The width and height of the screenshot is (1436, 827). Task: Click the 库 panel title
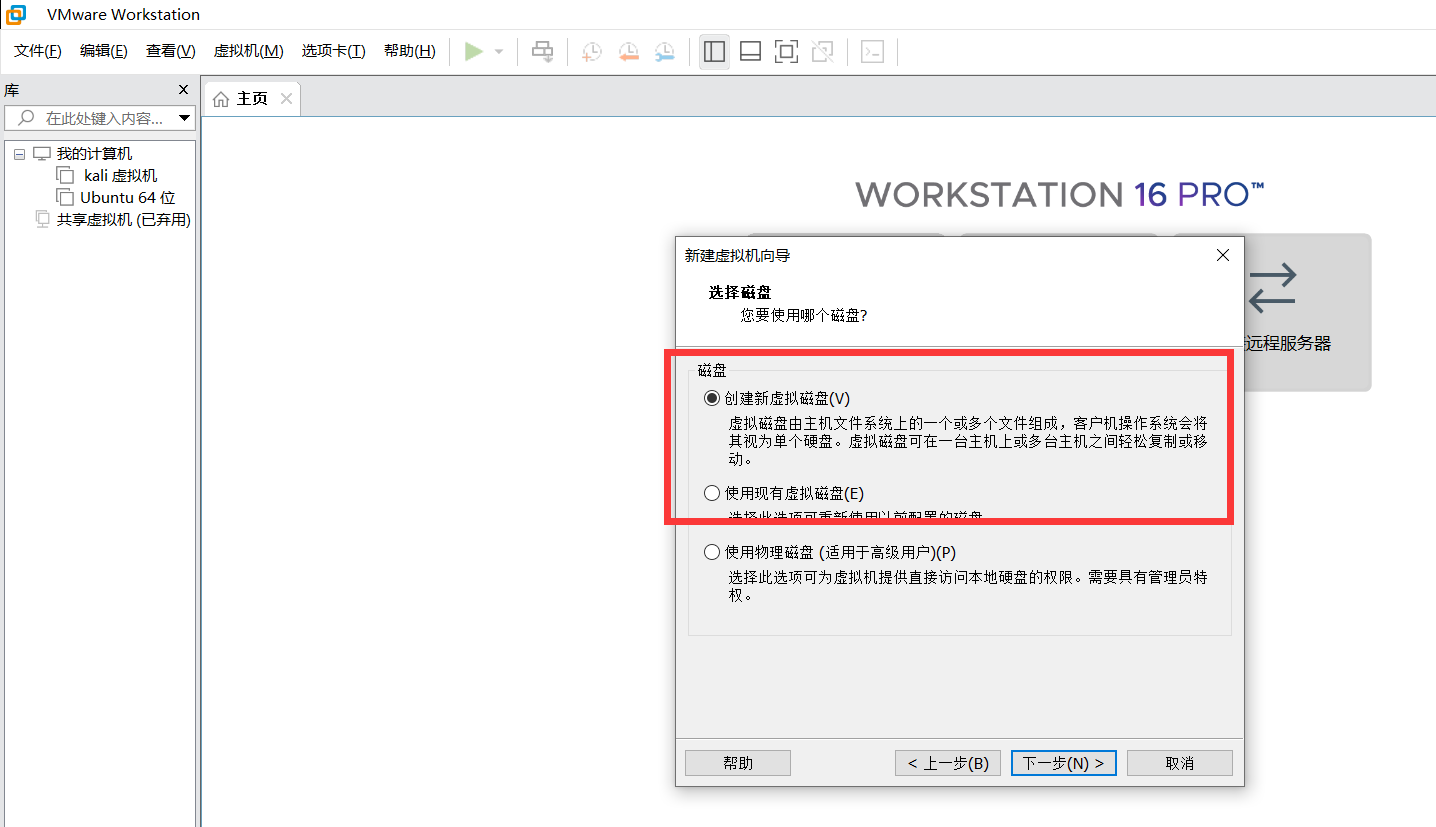coord(12,89)
